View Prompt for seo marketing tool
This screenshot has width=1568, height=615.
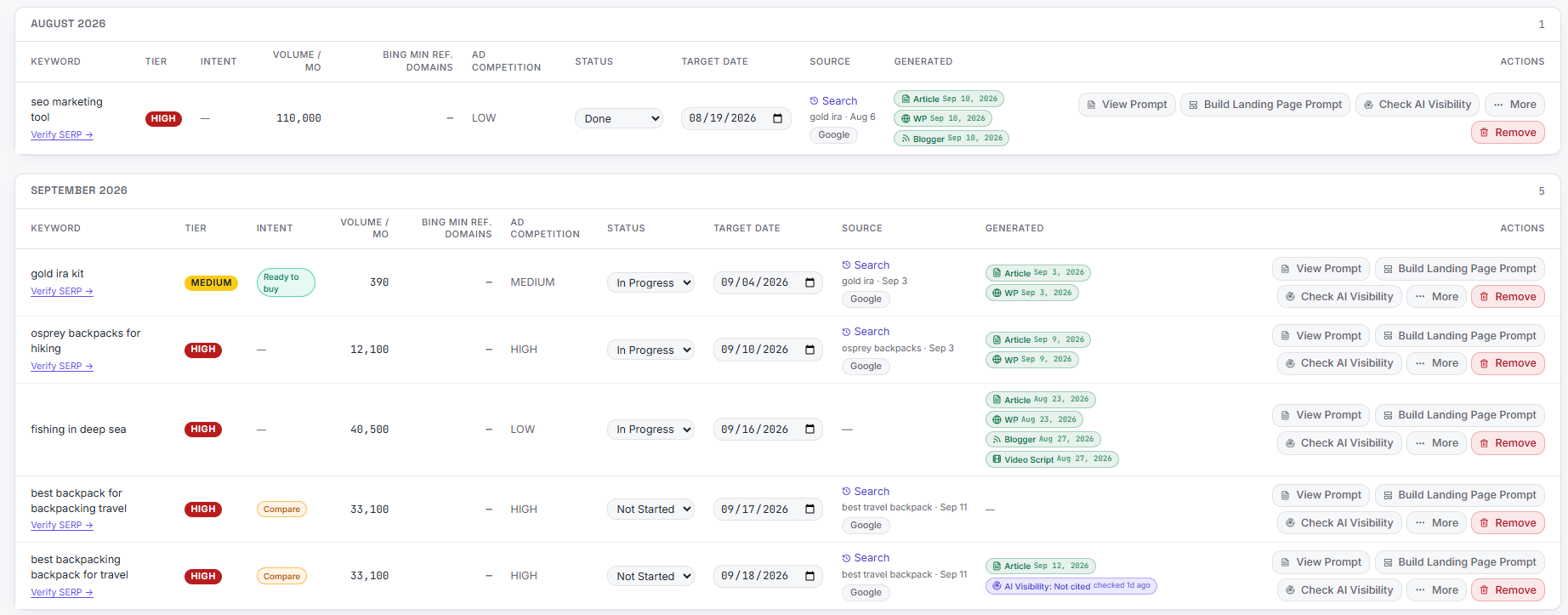tap(1127, 105)
